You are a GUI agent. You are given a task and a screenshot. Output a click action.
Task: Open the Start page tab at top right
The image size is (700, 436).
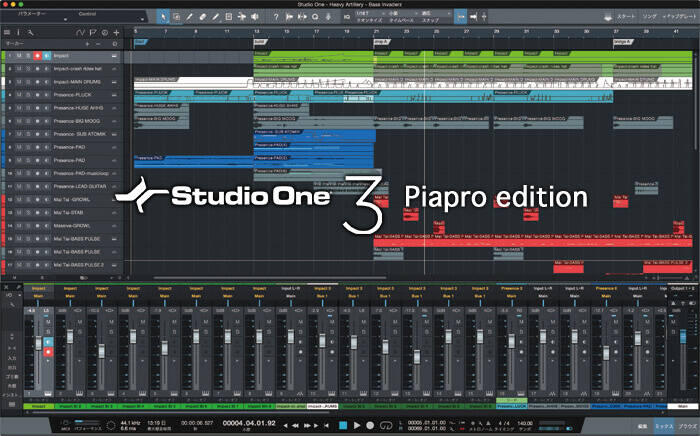[626, 17]
